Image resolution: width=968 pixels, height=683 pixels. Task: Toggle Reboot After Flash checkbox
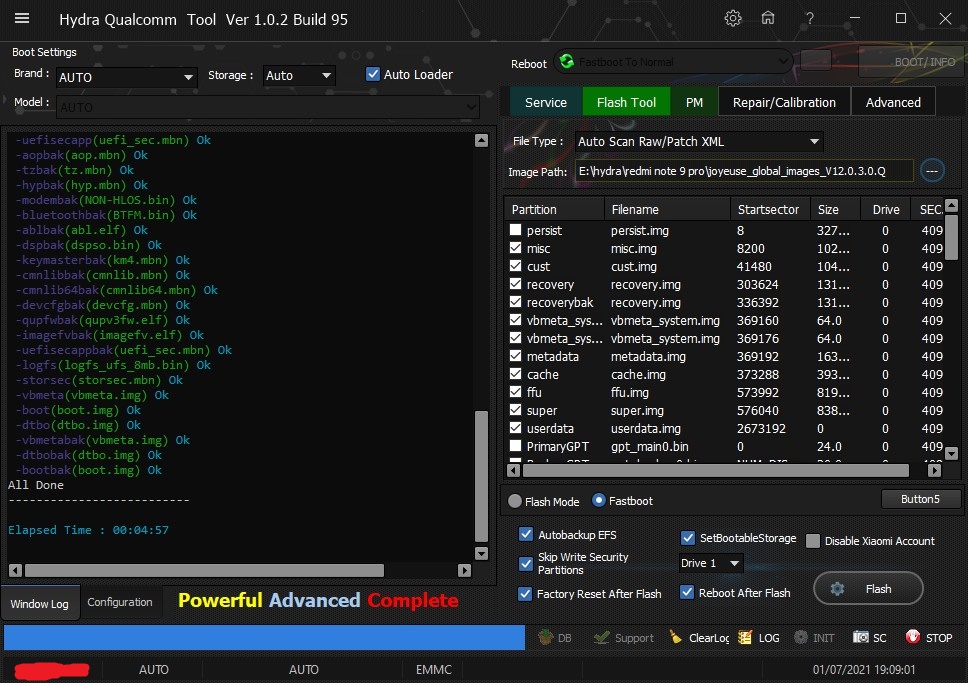click(x=686, y=592)
